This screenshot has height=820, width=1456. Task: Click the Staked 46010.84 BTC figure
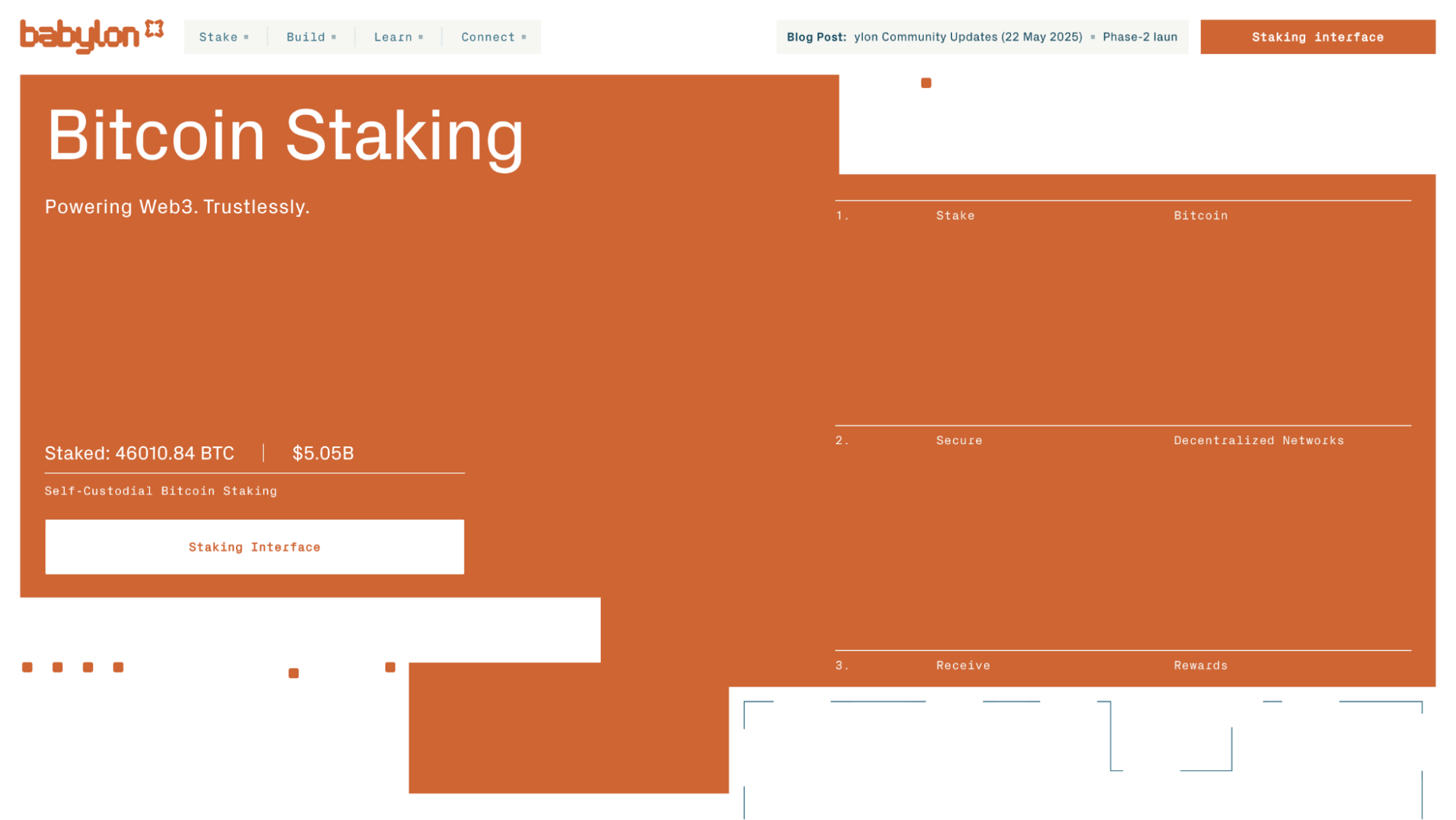(x=139, y=453)
